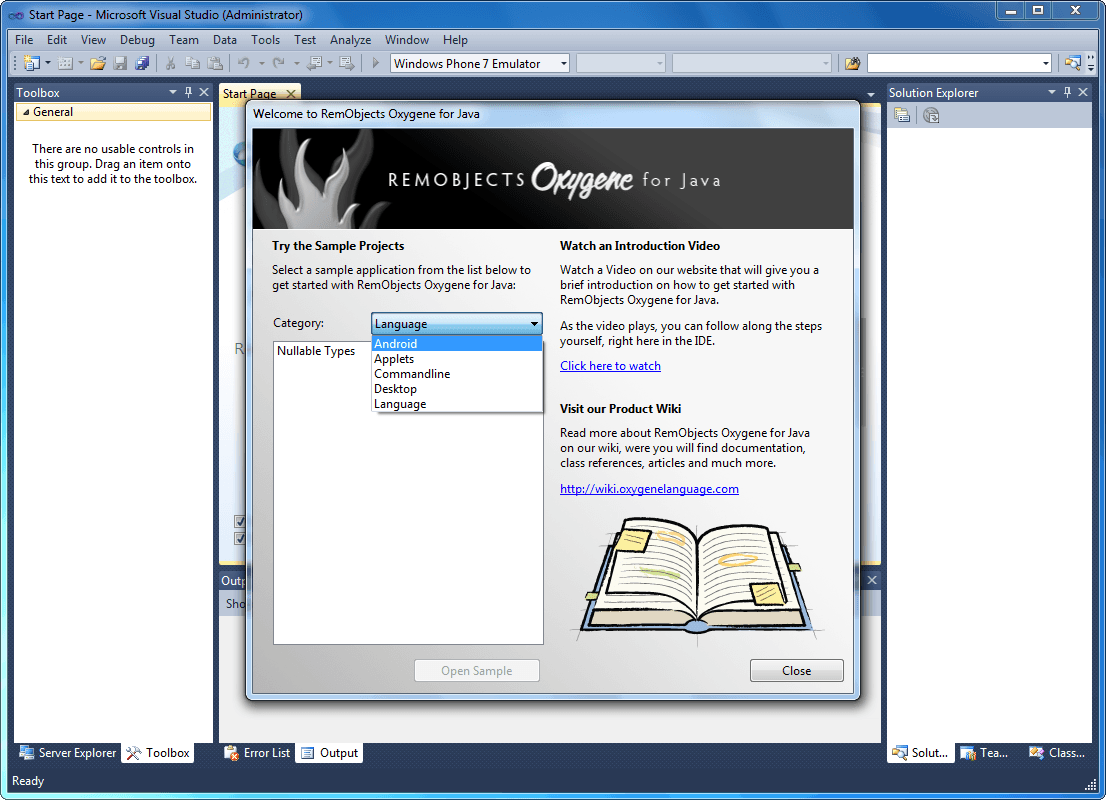The width and height of the screenshot is (1106, 800).
Task: Click the Save floppy disk icon
Action: coord(121,63)
